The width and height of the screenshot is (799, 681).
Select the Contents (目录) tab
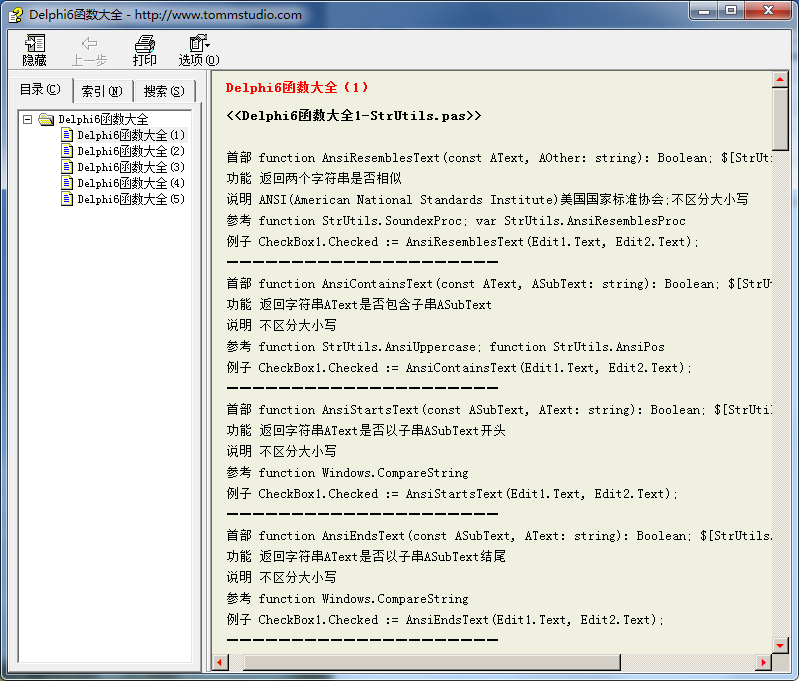coord(40,90)
